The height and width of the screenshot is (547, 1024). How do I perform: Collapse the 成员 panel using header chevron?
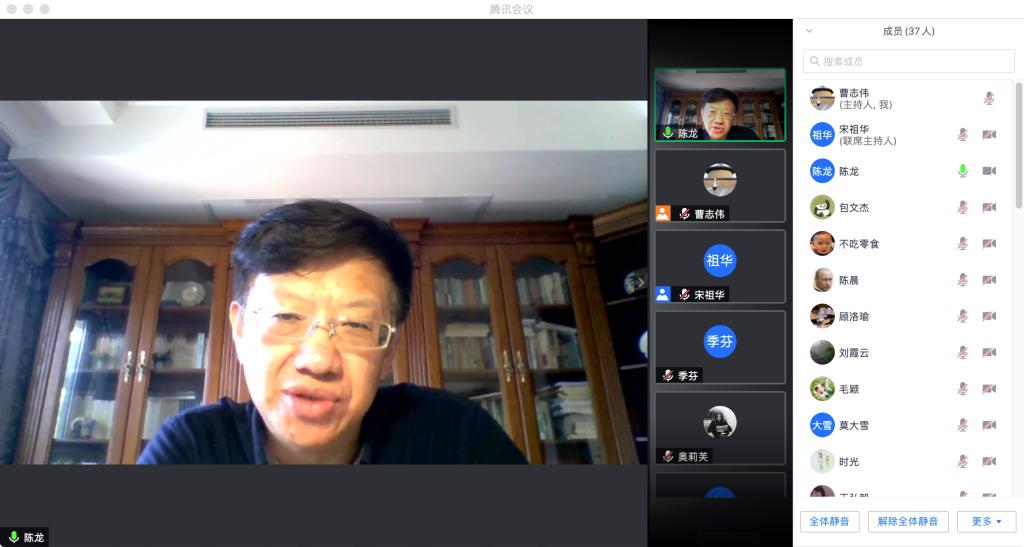pyautogui.click(x=809, y=31)
